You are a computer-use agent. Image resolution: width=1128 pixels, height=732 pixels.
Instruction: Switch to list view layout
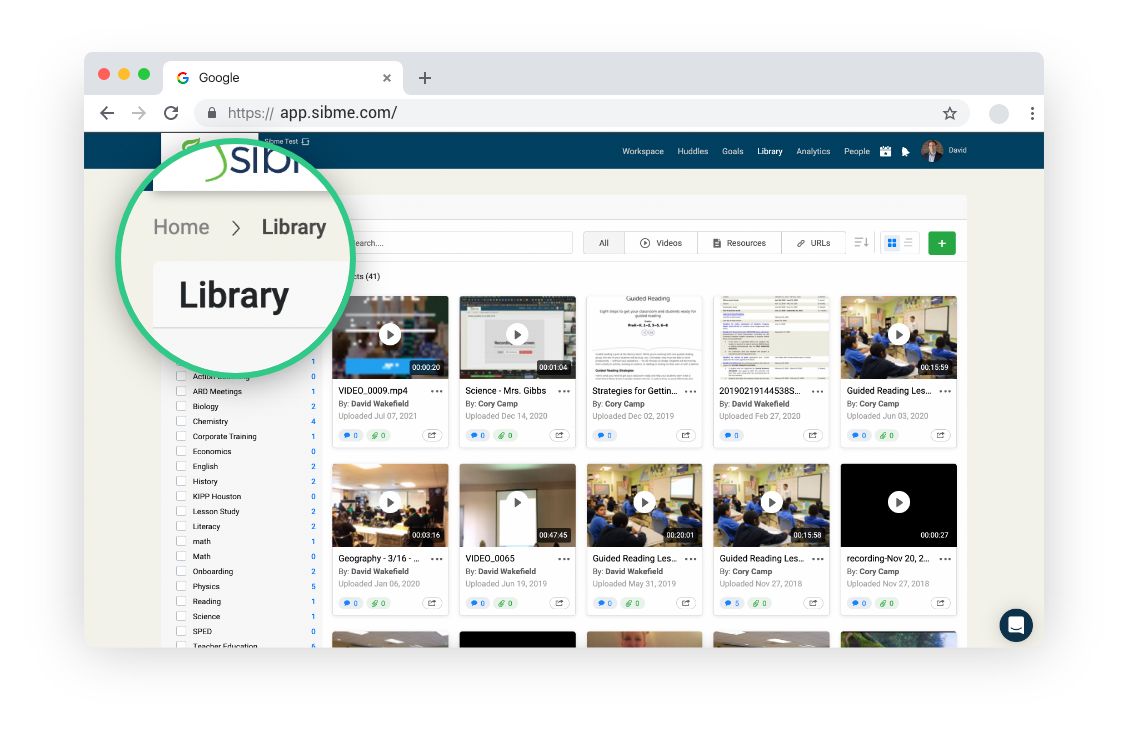(x=909, y=243)
